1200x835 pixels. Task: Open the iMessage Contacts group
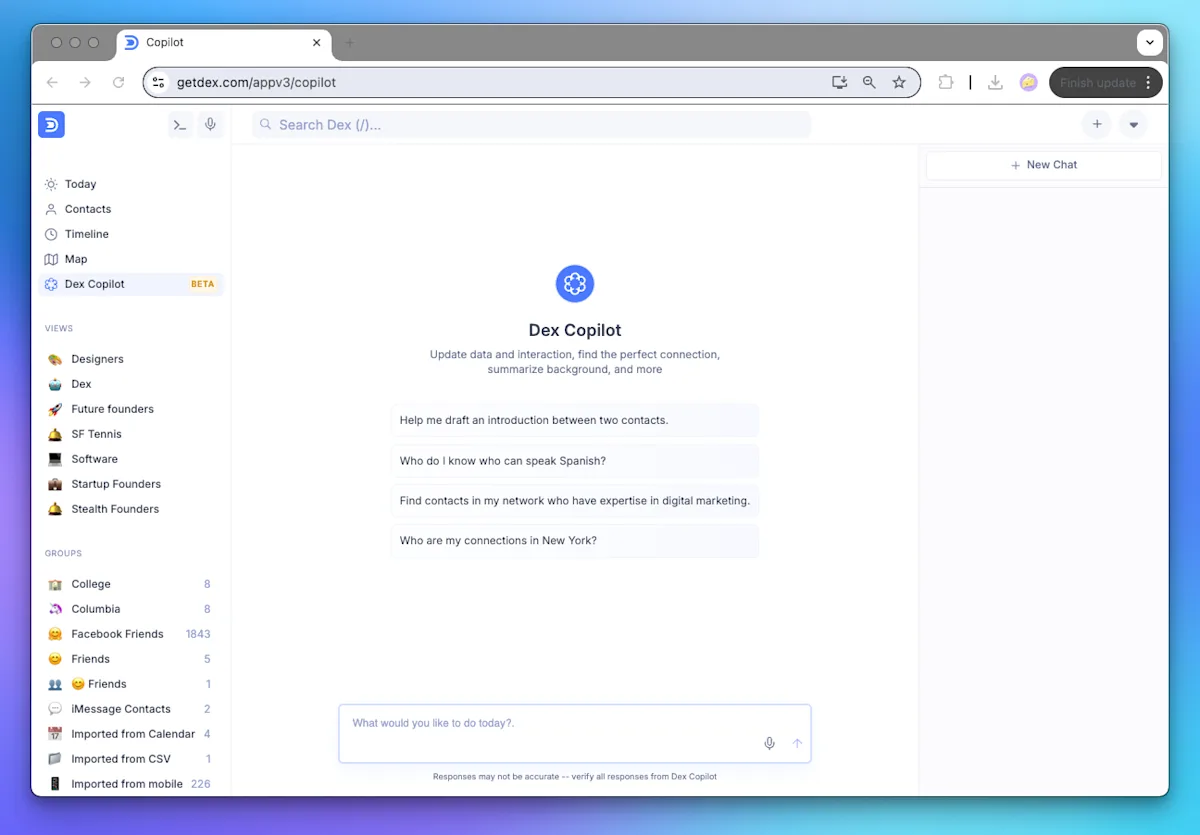(x=131, y=709)
